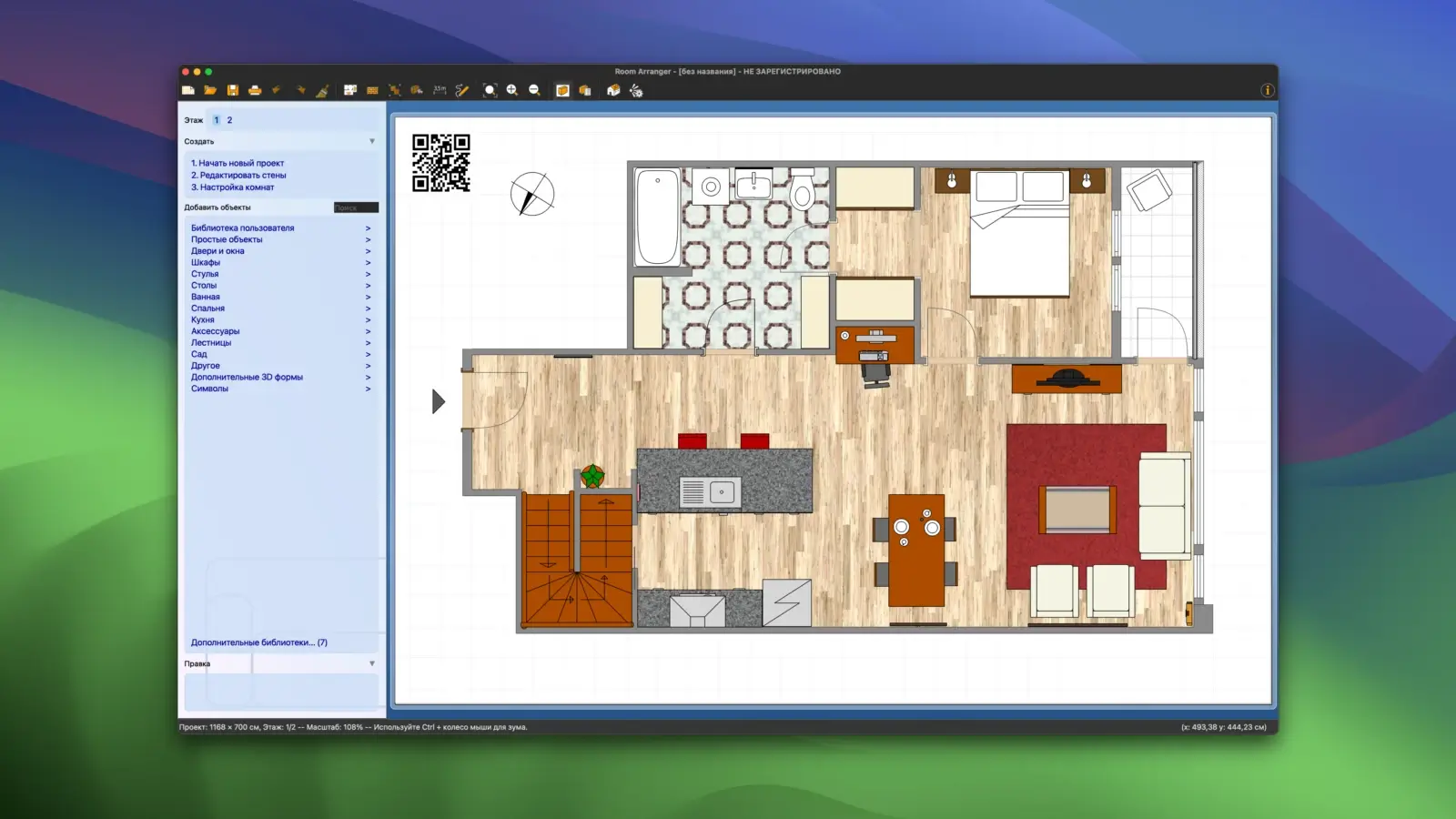Click the info icon at top right
Viewport: 1456px width, 819px height.
[1267, 90]
